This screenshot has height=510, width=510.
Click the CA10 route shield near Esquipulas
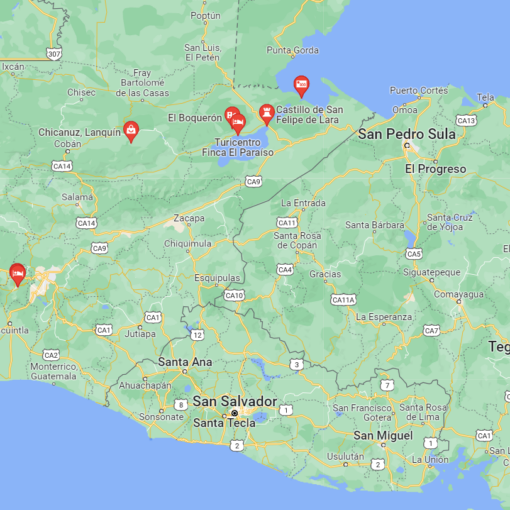click(x=234, y=295)
